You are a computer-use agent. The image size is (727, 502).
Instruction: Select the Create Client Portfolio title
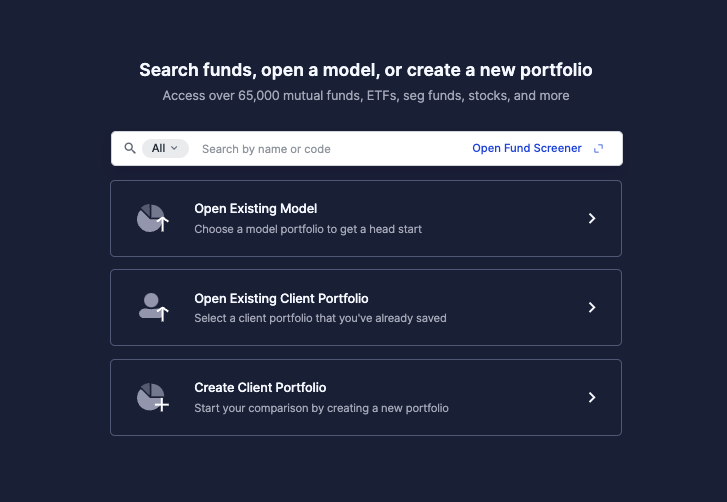(260, 388)
